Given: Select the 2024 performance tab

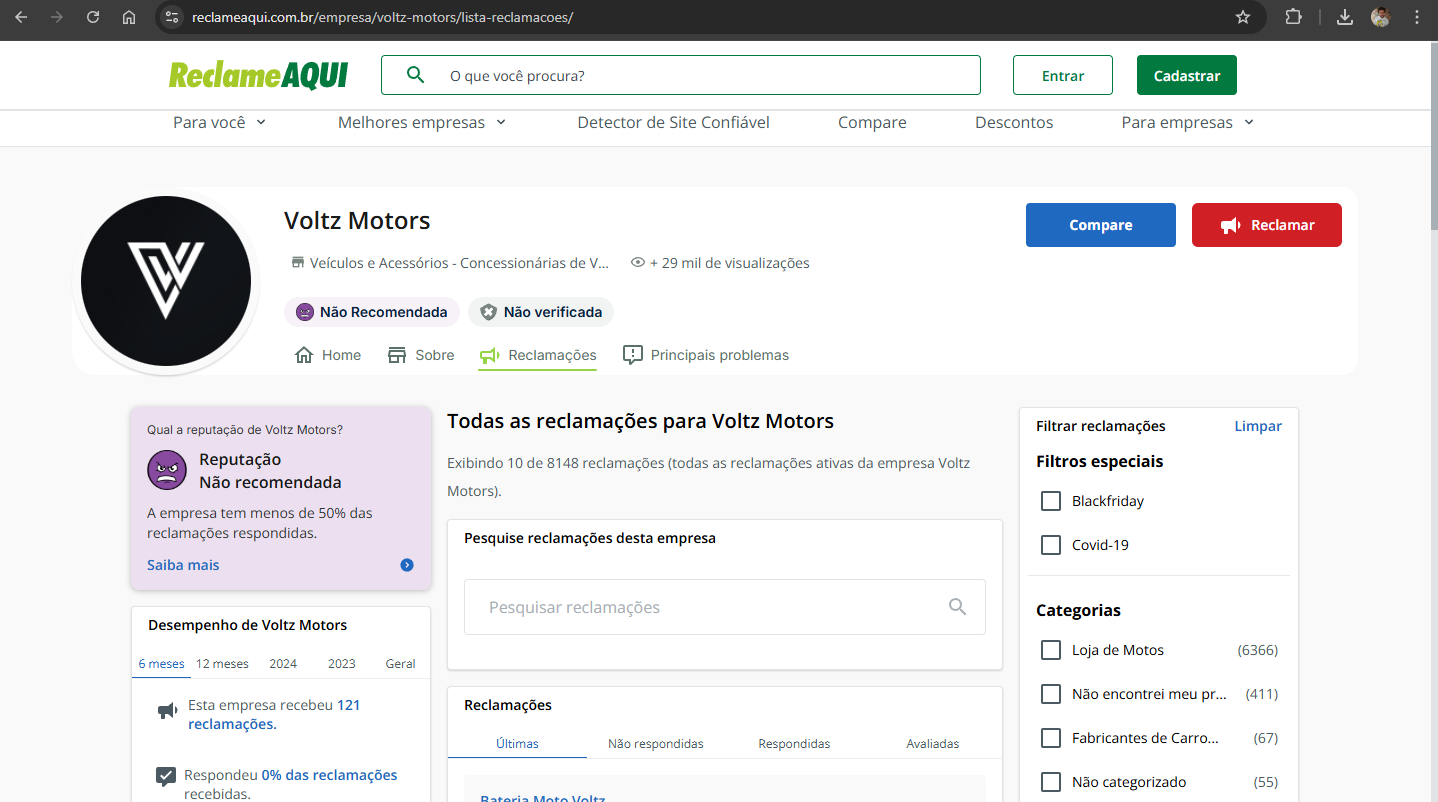Looking at the screenshot, I should pos(283,663).
